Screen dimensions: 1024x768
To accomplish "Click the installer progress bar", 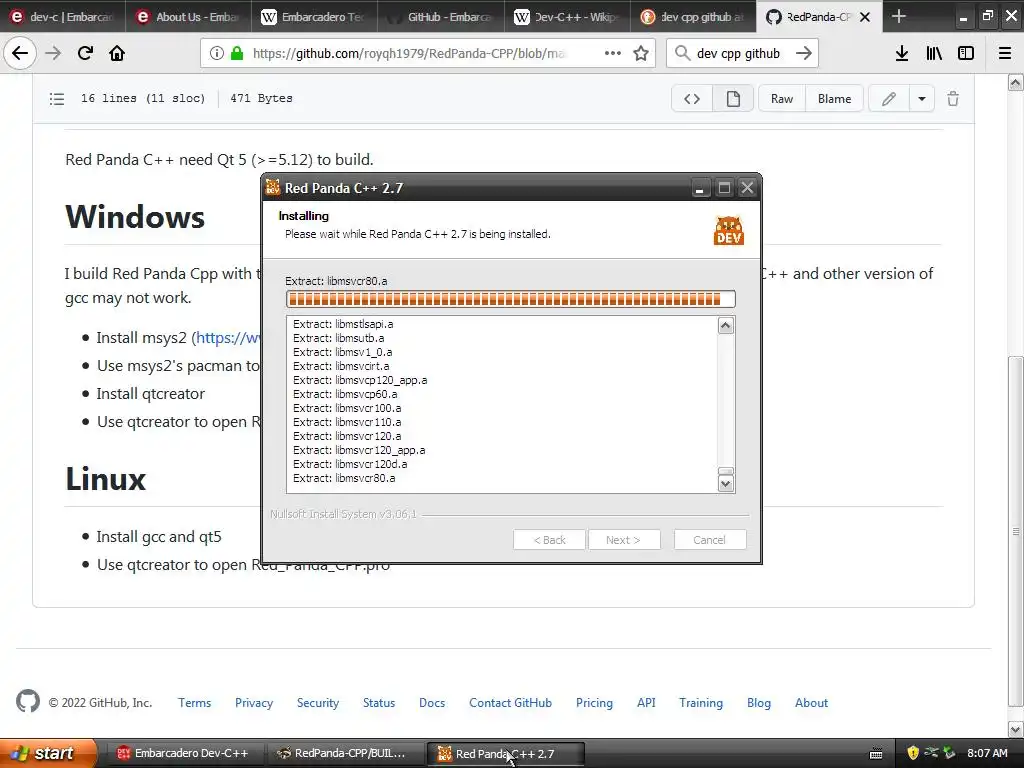I will pos(511,299).
